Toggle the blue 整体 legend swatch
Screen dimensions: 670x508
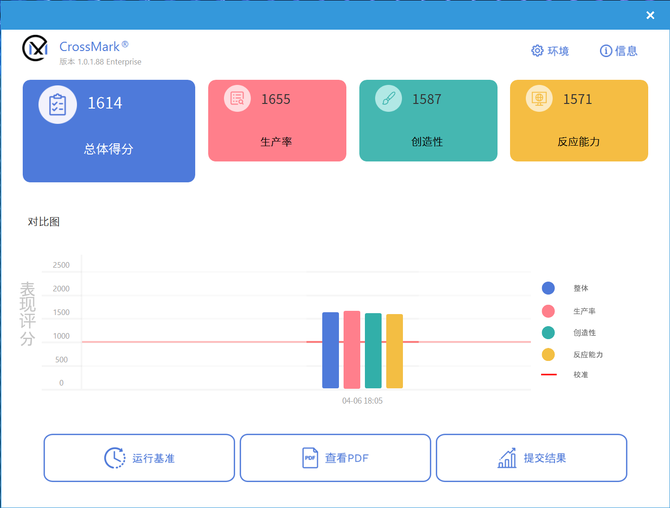point(548,288)
